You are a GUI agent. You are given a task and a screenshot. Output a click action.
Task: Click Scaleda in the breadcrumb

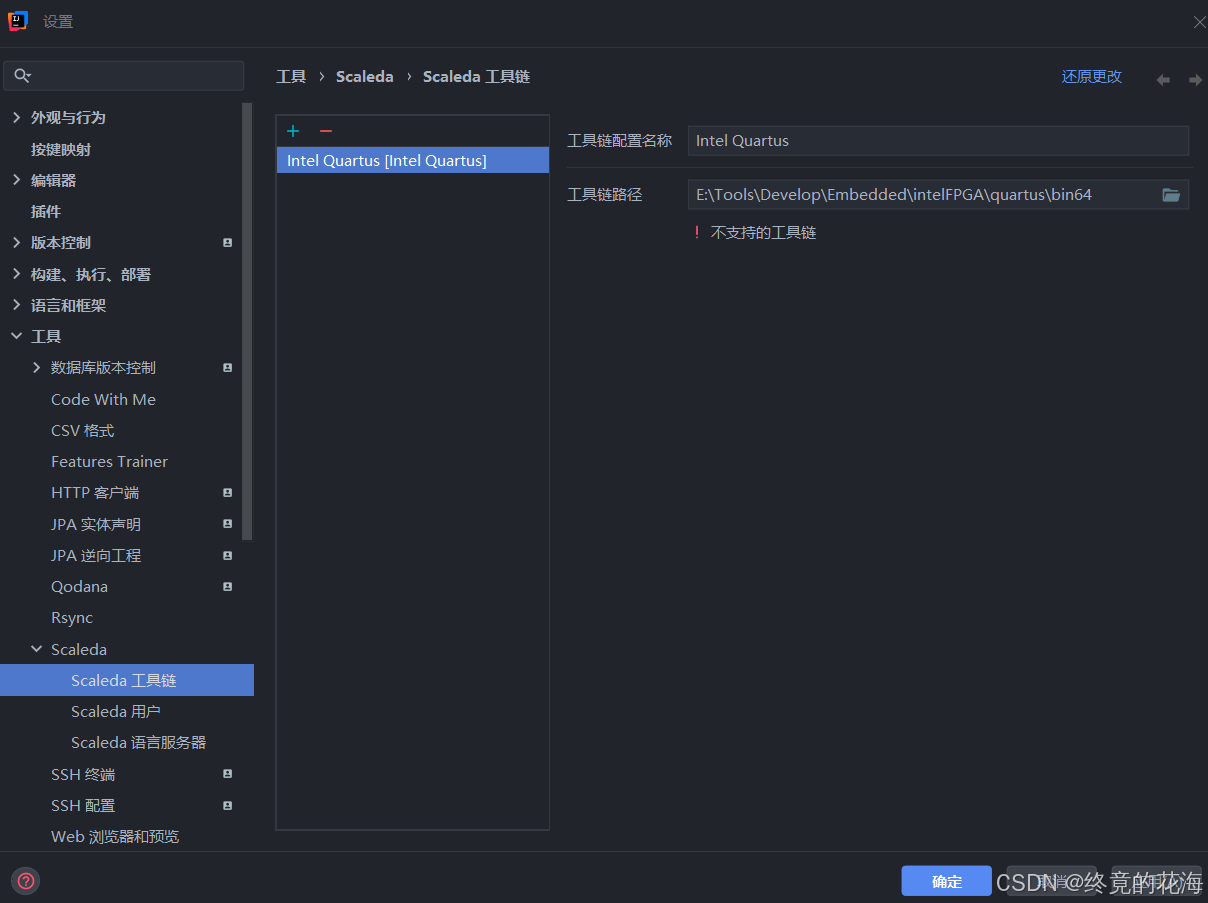pyautogui.click(x=365, y=77)
